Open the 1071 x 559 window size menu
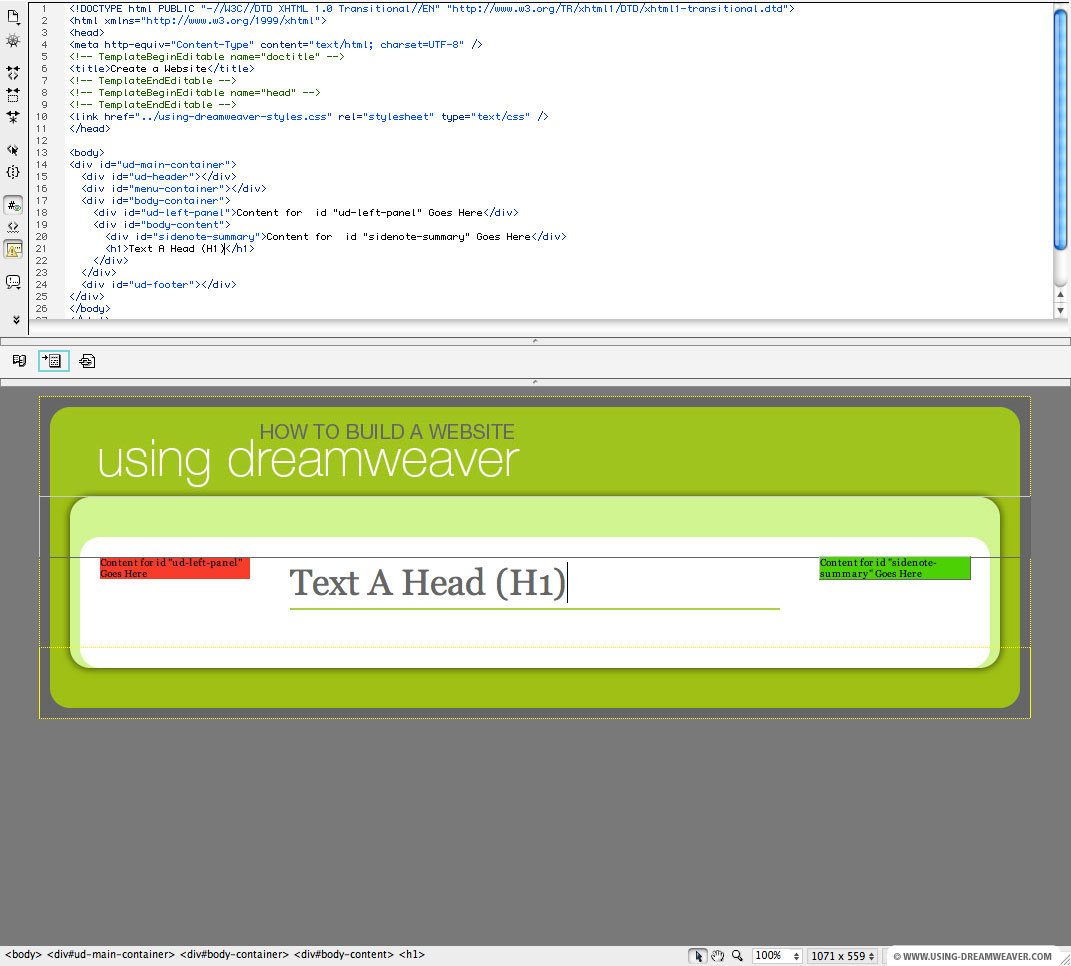 coord(842,956)
